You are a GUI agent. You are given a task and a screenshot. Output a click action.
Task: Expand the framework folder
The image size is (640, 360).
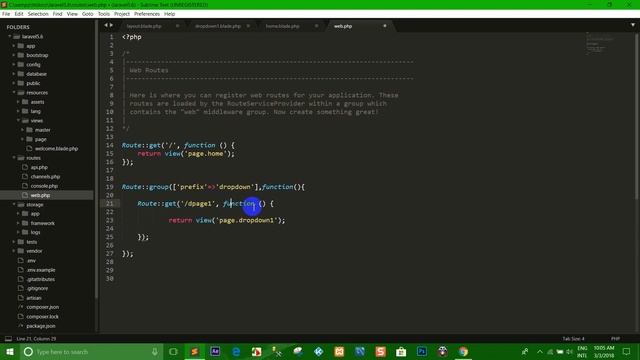18,223
